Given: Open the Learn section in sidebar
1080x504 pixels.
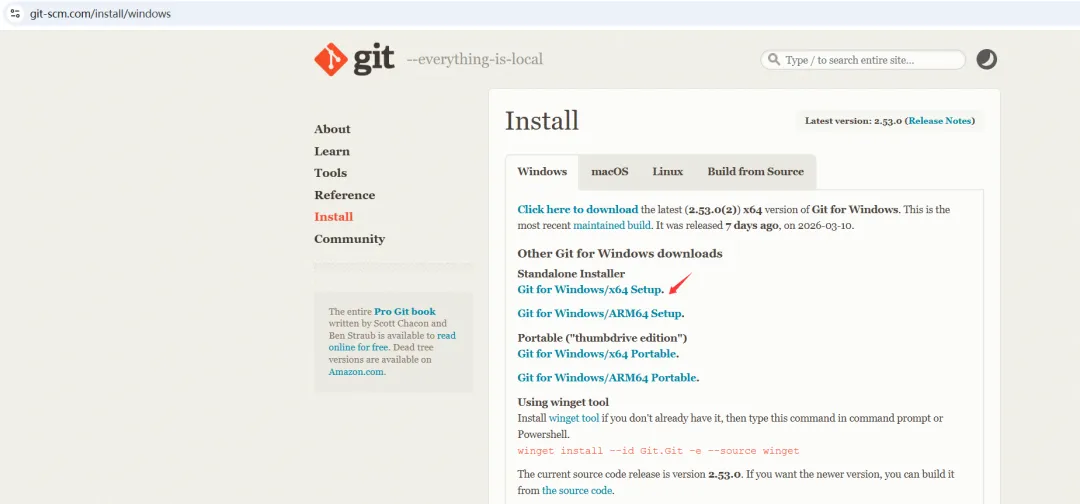Looking at the screenshot, I should pos(332,151).
